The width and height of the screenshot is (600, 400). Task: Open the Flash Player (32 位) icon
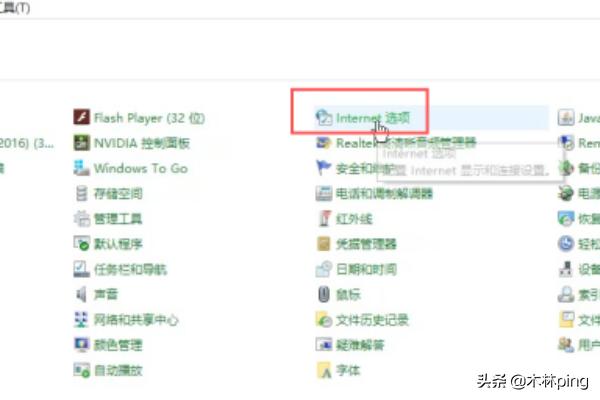tap(82, 117)
